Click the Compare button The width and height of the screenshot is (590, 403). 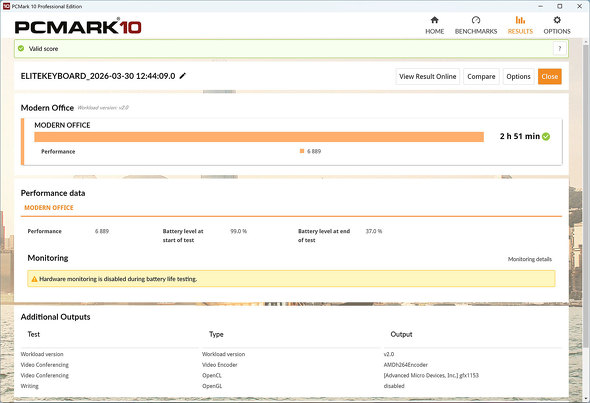[481, 76]
